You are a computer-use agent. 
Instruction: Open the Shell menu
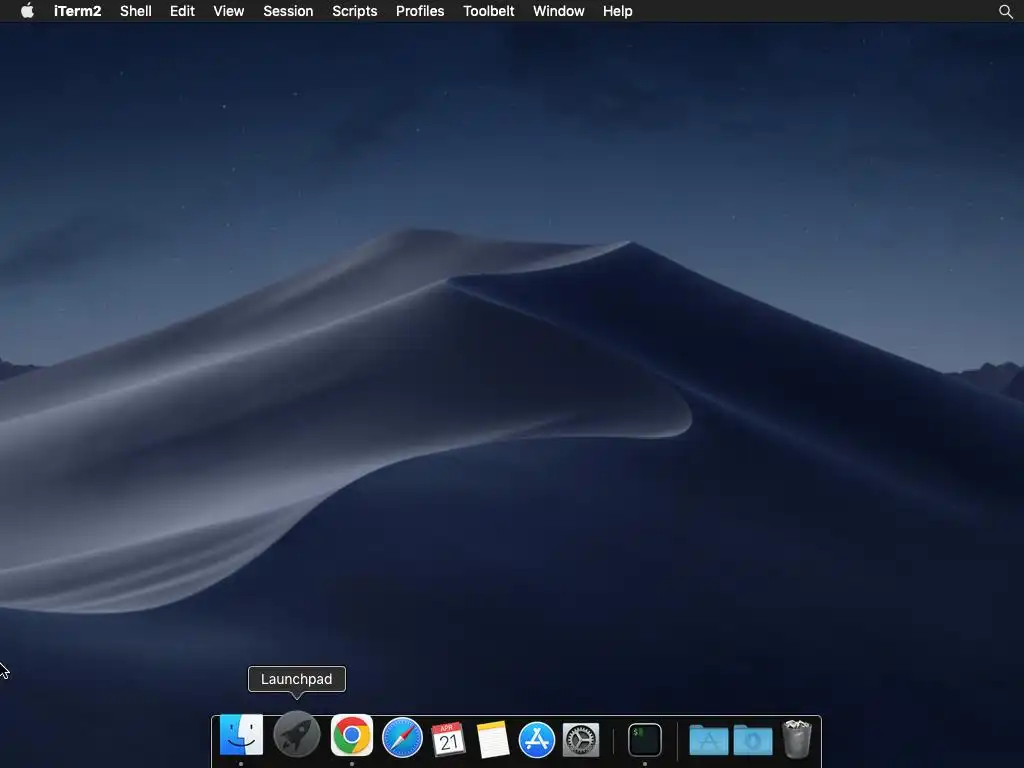tap(136, 11)
